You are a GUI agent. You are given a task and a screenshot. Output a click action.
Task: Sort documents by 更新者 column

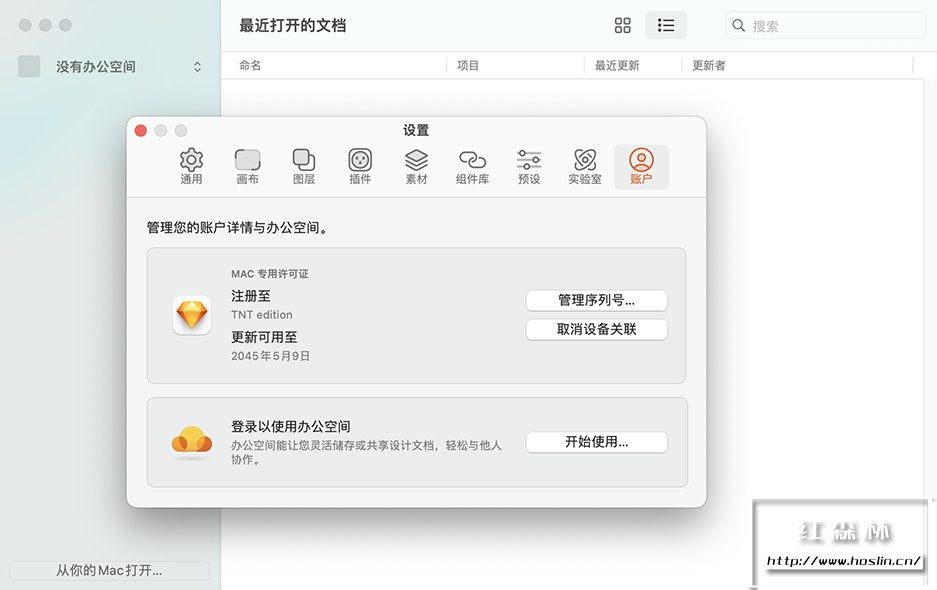coord(709,65)
